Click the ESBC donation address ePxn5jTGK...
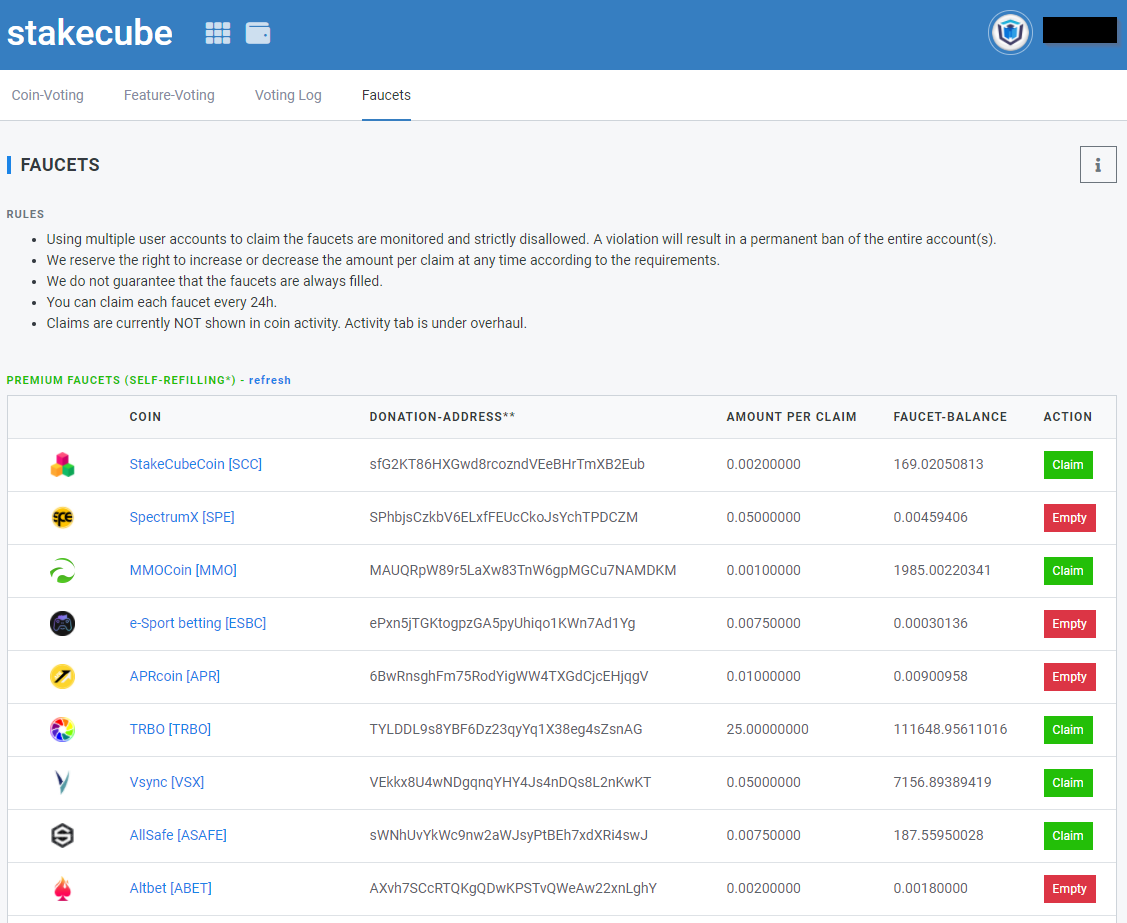Screen dimensions: 1127x923 point(502,623)
